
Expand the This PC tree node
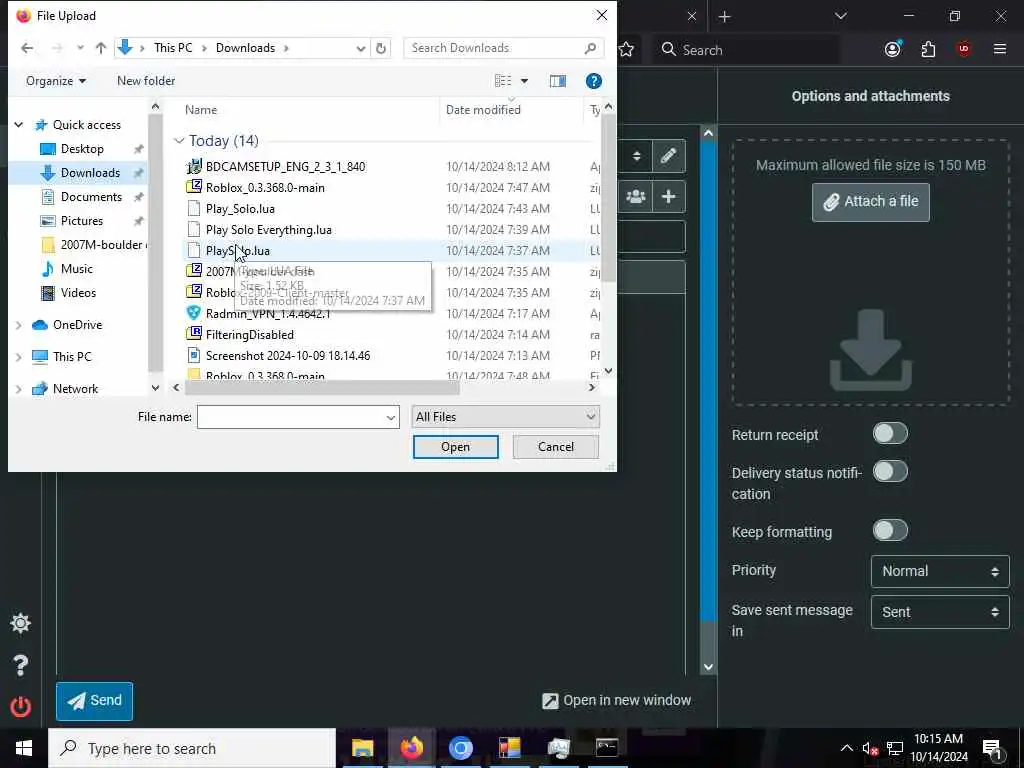click(19, 357)
